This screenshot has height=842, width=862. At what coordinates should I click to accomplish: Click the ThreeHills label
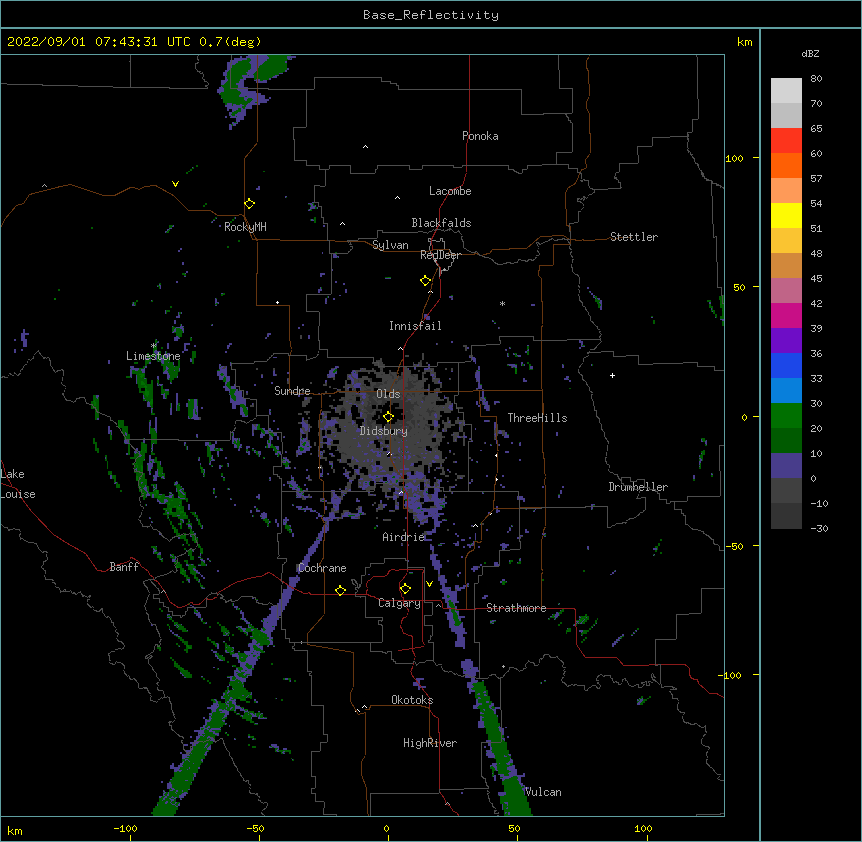(x=537, y=418)
